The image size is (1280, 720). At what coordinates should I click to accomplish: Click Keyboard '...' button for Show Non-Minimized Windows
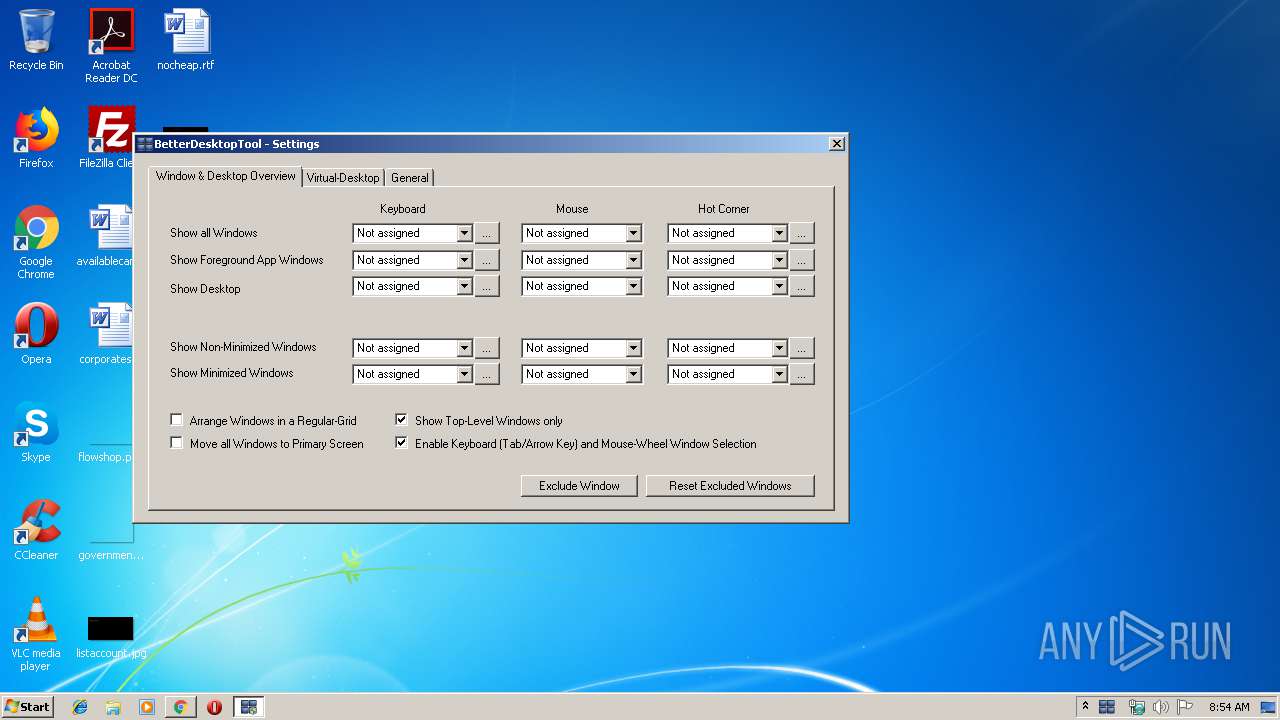coord(487,348)
